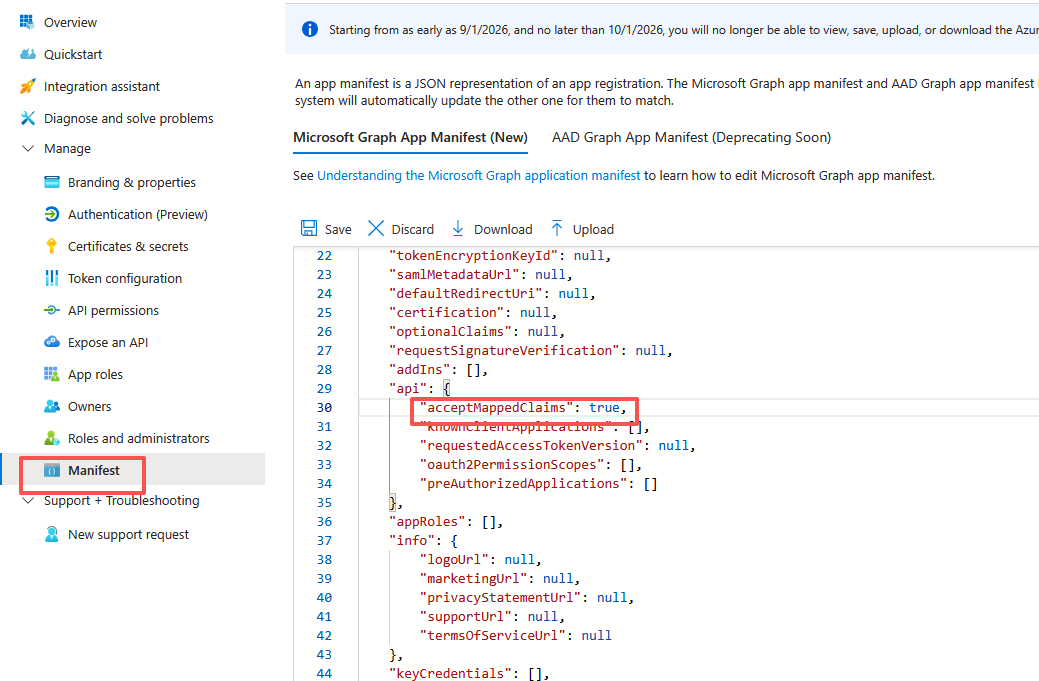Click "preAuthorizedApplications" on line 34
This screenshot has width=1039, height=681.
tap(523, 484)
